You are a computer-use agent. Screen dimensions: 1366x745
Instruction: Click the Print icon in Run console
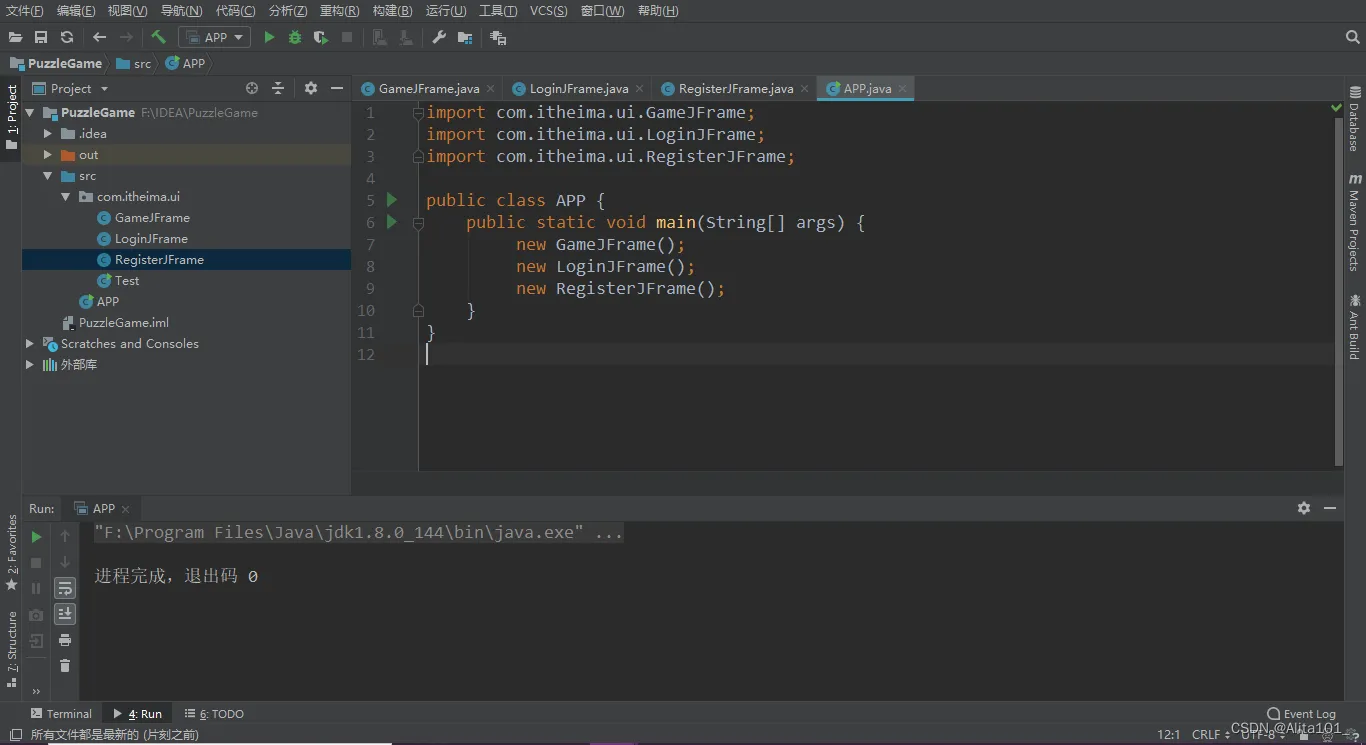point(65,640)
